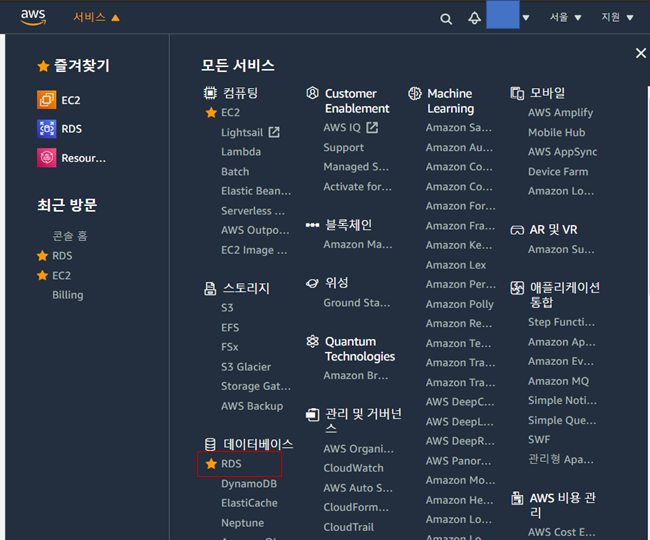Open RDS from the favorites list

pos(72,129)
